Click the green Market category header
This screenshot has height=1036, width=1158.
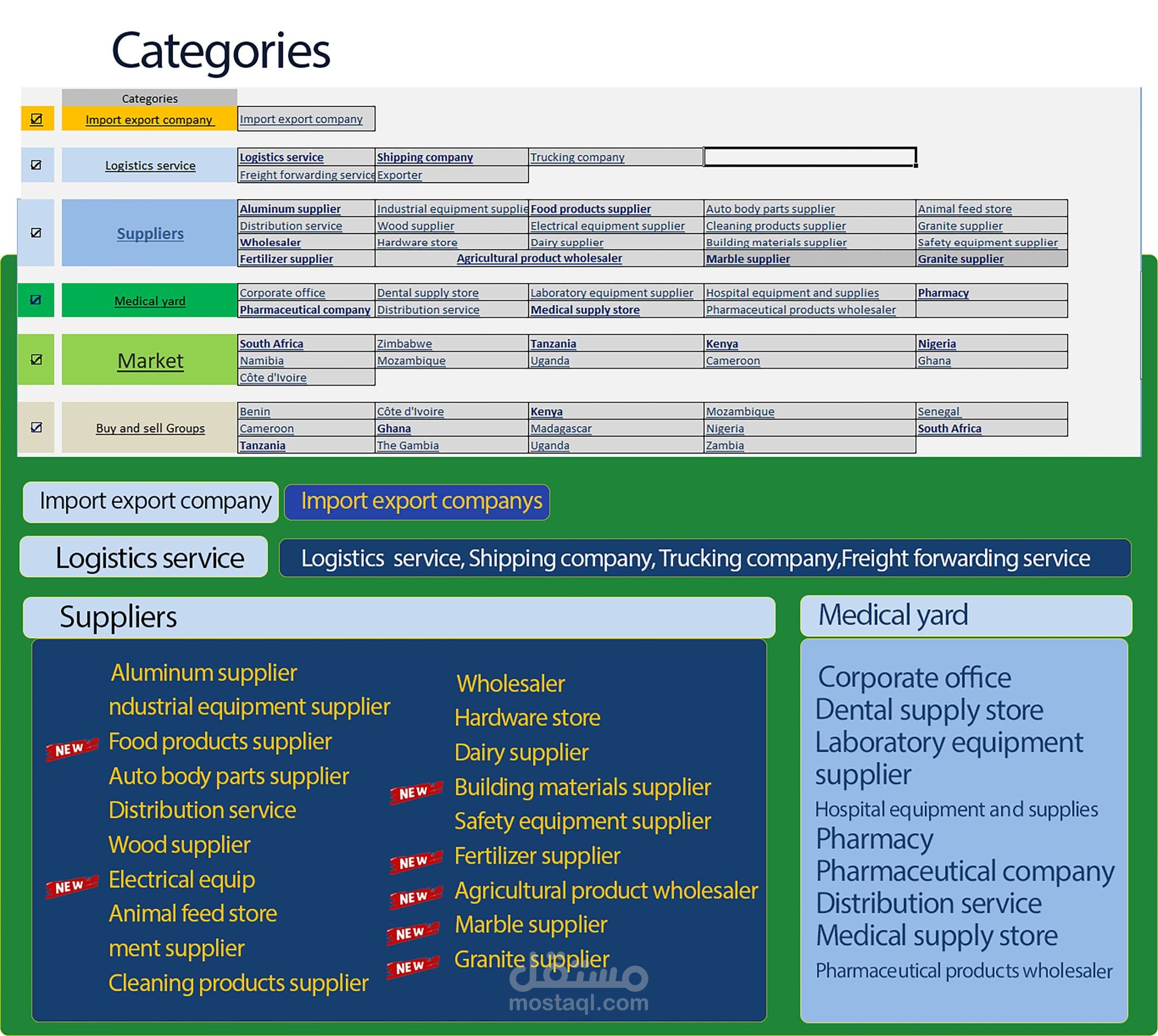coord(150,360)
